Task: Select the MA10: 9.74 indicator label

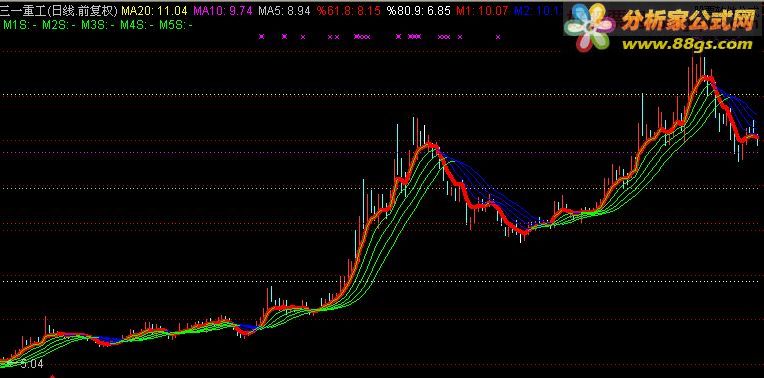Action: 223,11
